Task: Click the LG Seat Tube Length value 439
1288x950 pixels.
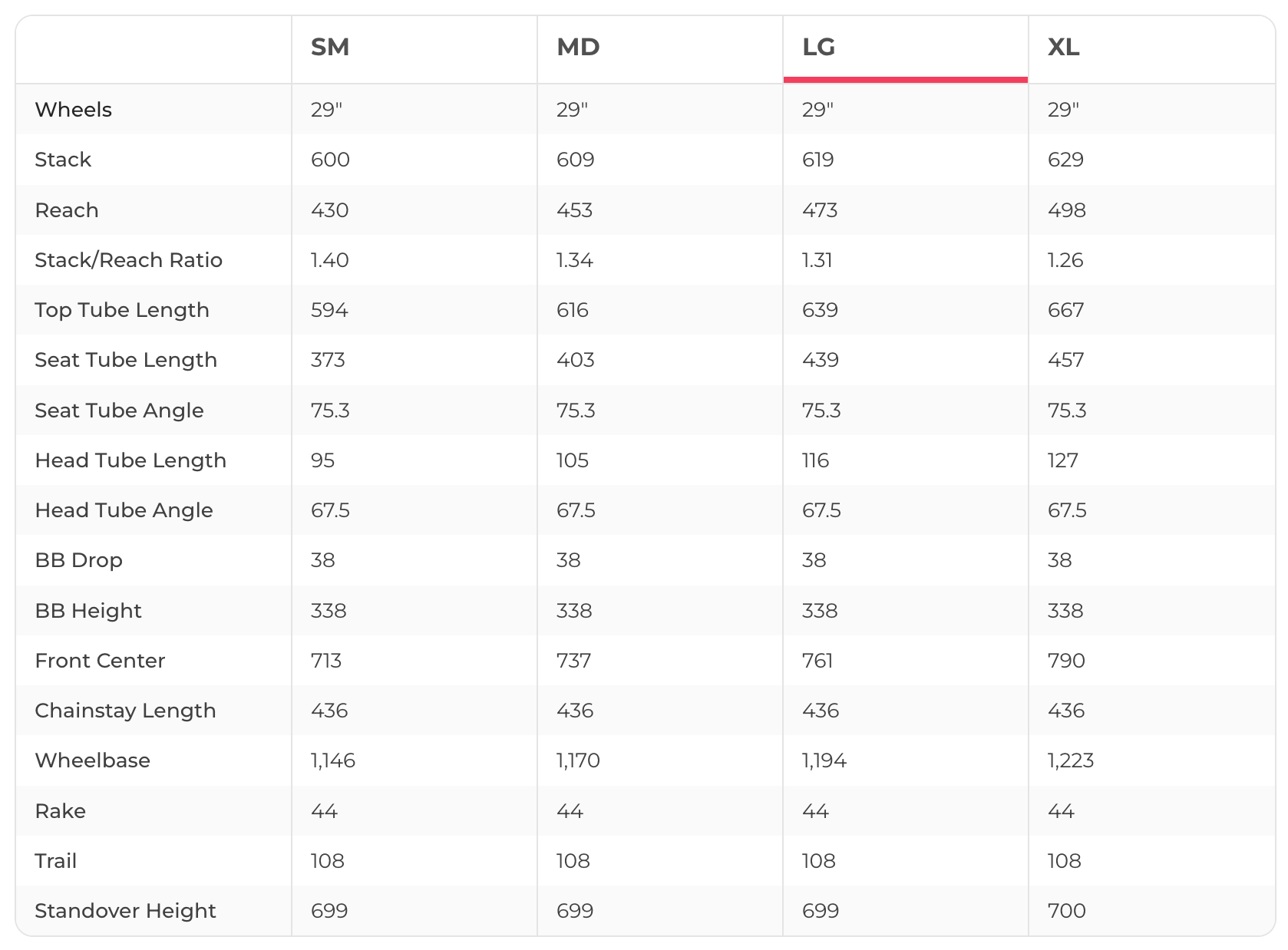Action: coord(820,360)
